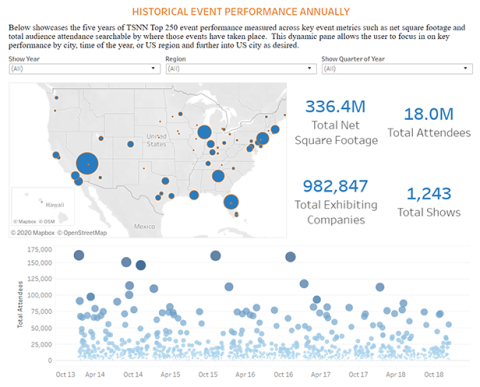Select the large bubble near New York

262,138
